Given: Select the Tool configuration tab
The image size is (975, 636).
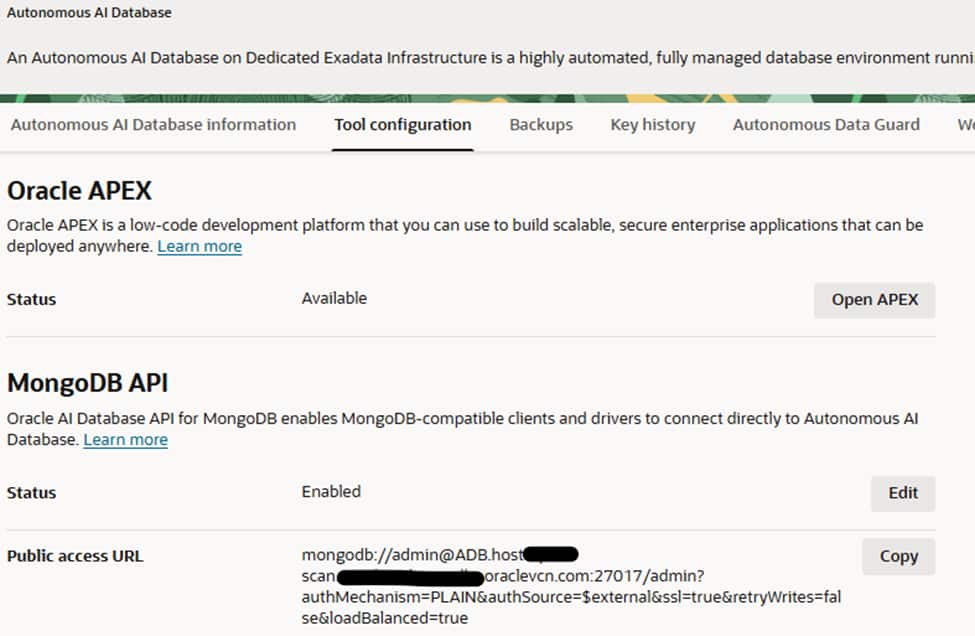Looking at the screenshot, I should 402,125.
